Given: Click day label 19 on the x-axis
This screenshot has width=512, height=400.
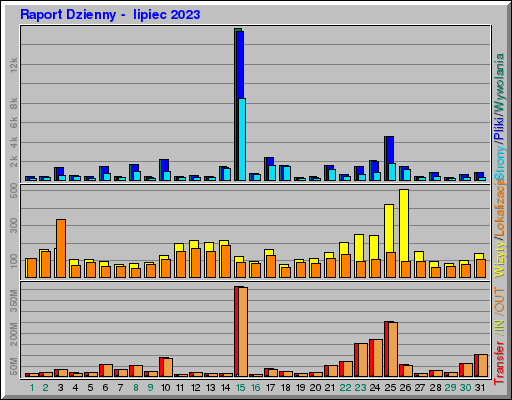Looking at the screenshot, I should [x=300, y=388].
